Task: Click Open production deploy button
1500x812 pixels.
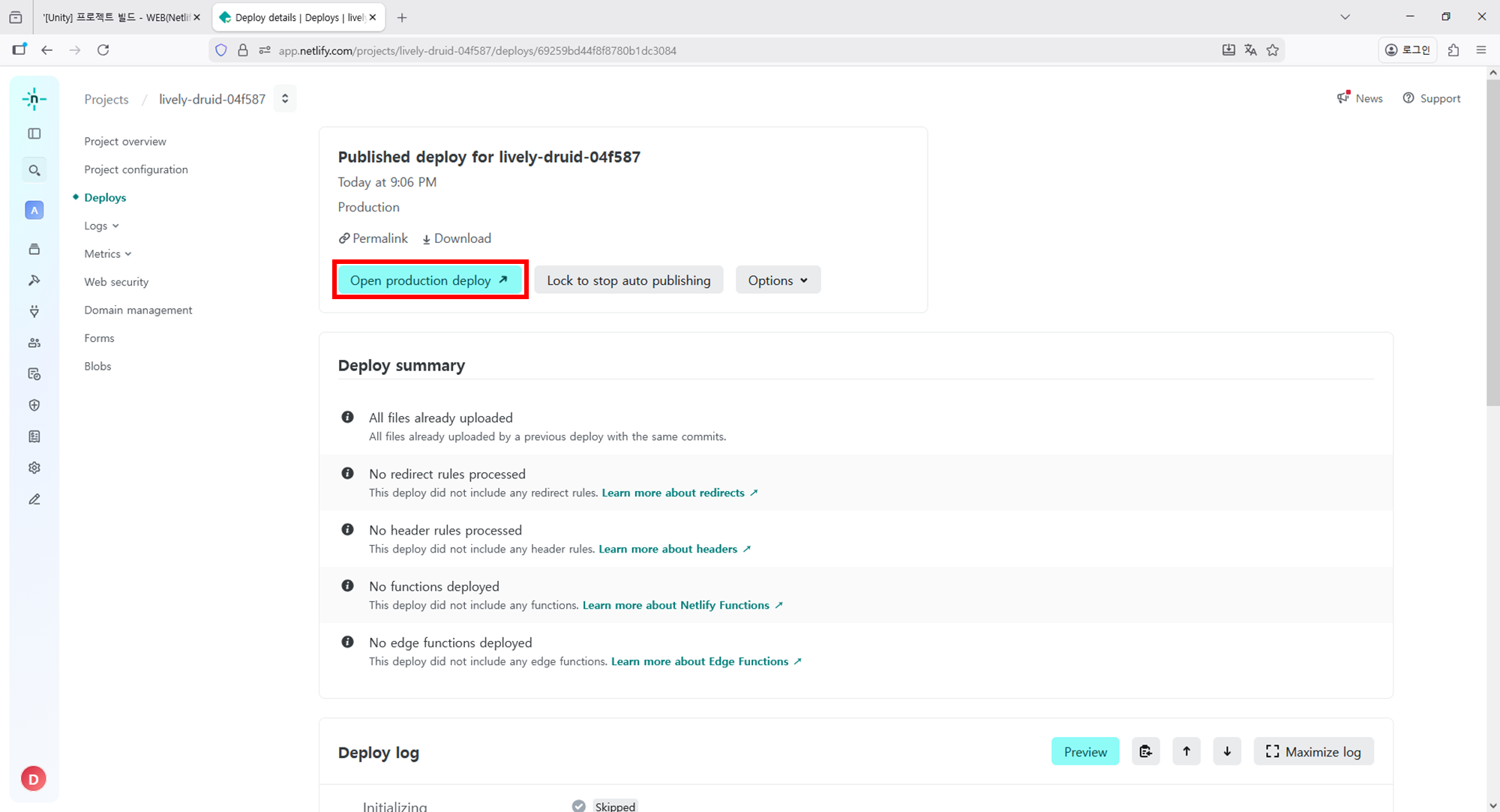Action: tap(429, 280)
